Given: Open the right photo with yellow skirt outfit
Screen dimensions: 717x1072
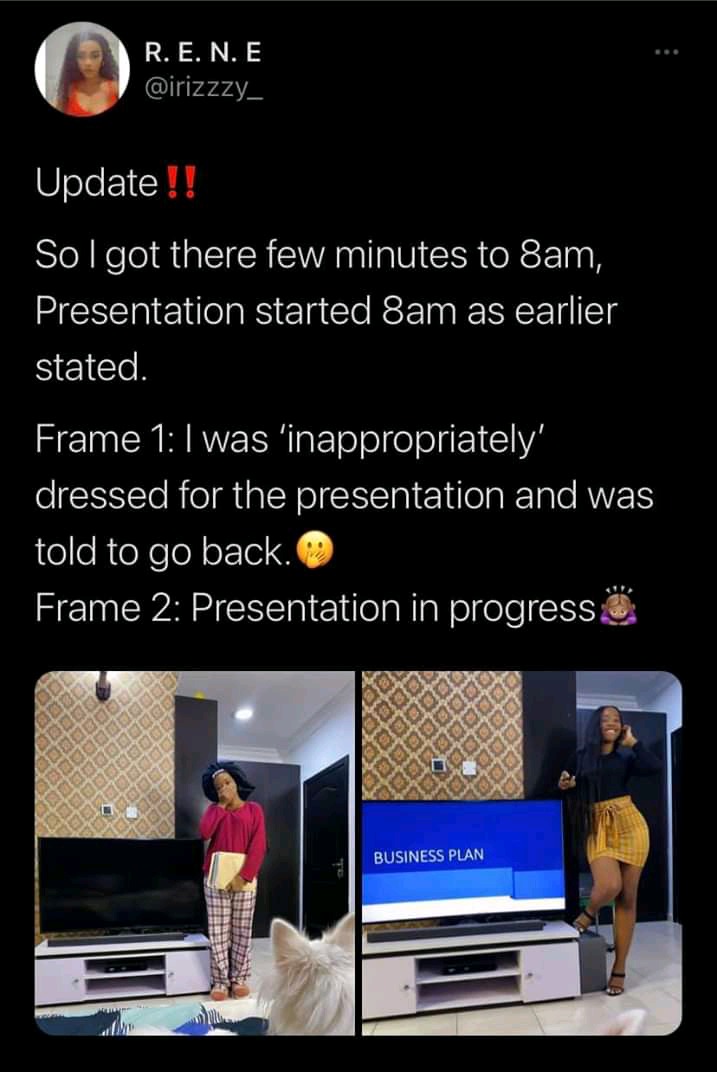Looking at the screenshot, I should pyautogui.click(x=522, y=853).
